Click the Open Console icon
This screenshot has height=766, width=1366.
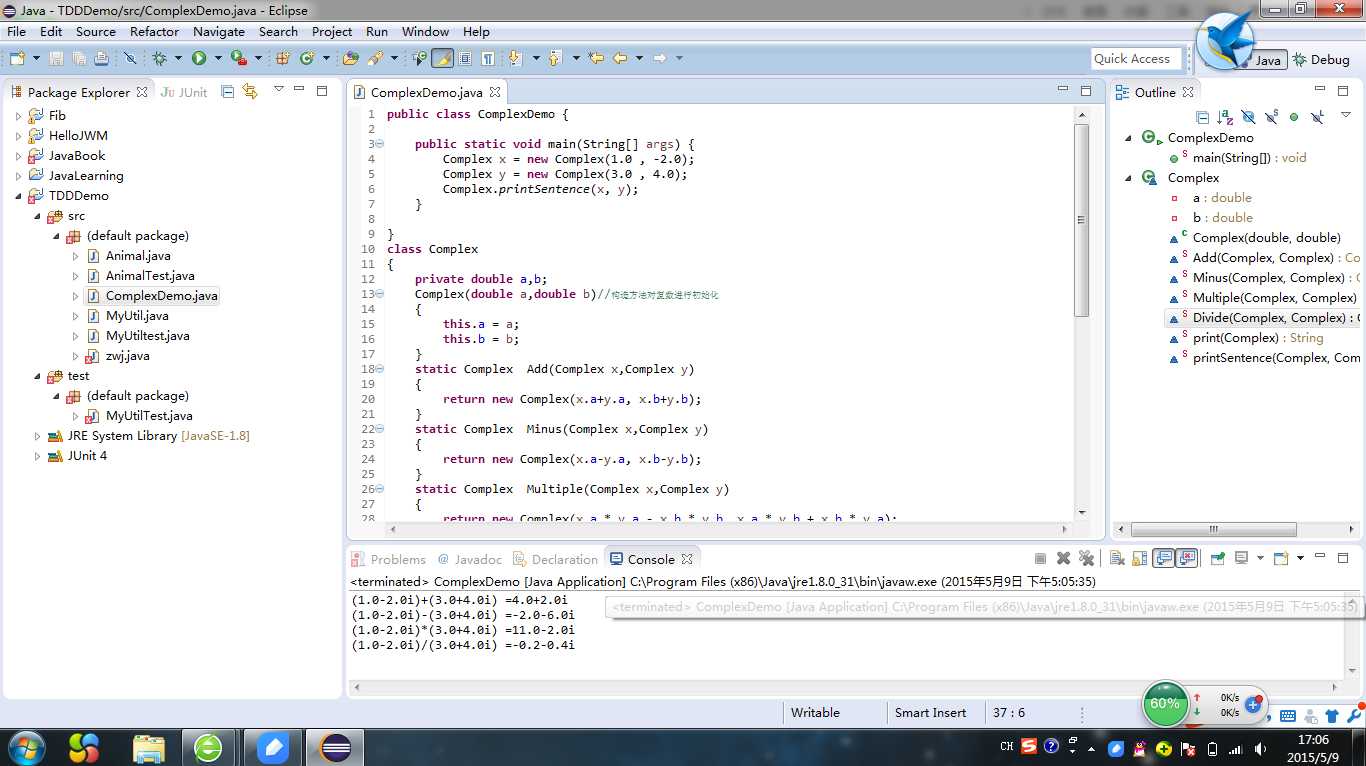(1281, 558)
